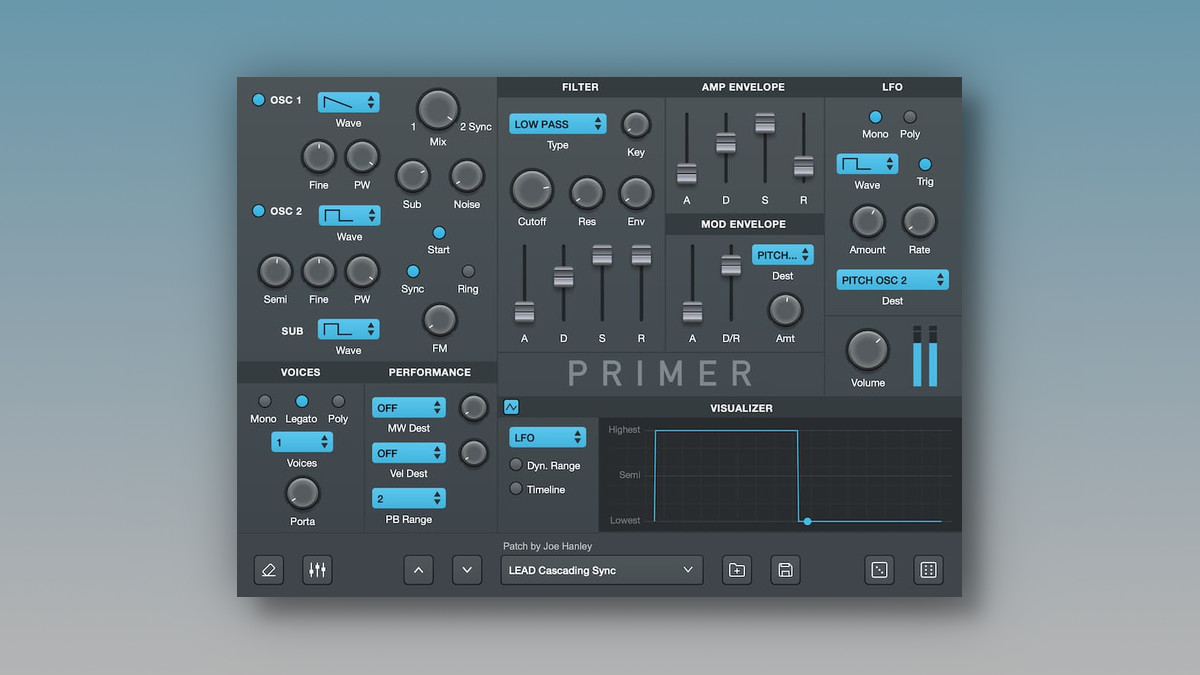Open the Vel Dest dropdown
This screenshot has height=675, width=1200.
pyautogui.click(x=409, y=453)
